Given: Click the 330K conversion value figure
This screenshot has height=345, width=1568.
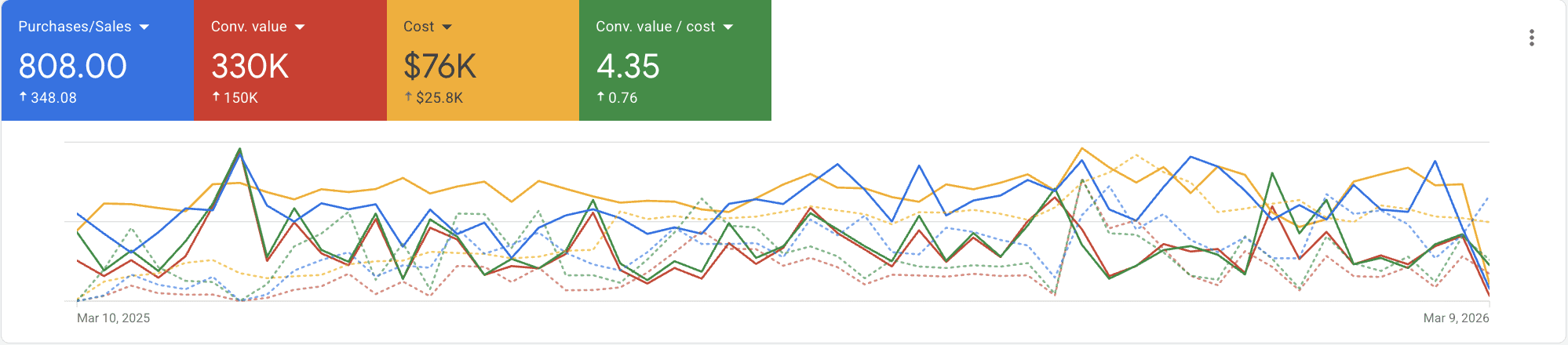Looking at the screenshot, I should [250, 66].
